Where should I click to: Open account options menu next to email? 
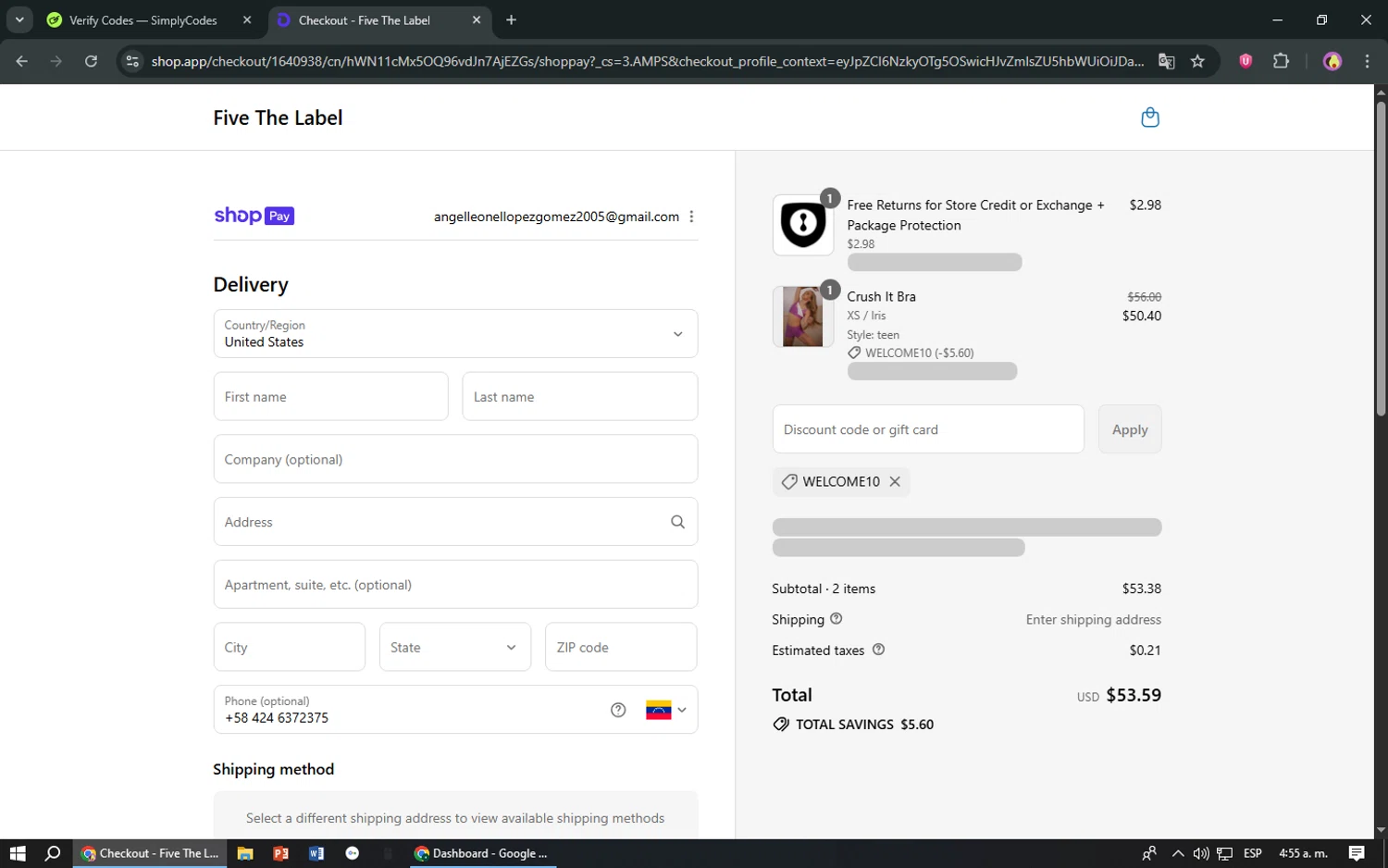[691, 217]
